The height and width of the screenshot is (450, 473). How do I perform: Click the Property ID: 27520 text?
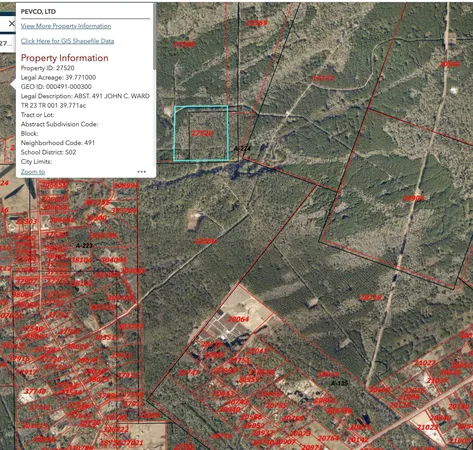tap(48, 68)
